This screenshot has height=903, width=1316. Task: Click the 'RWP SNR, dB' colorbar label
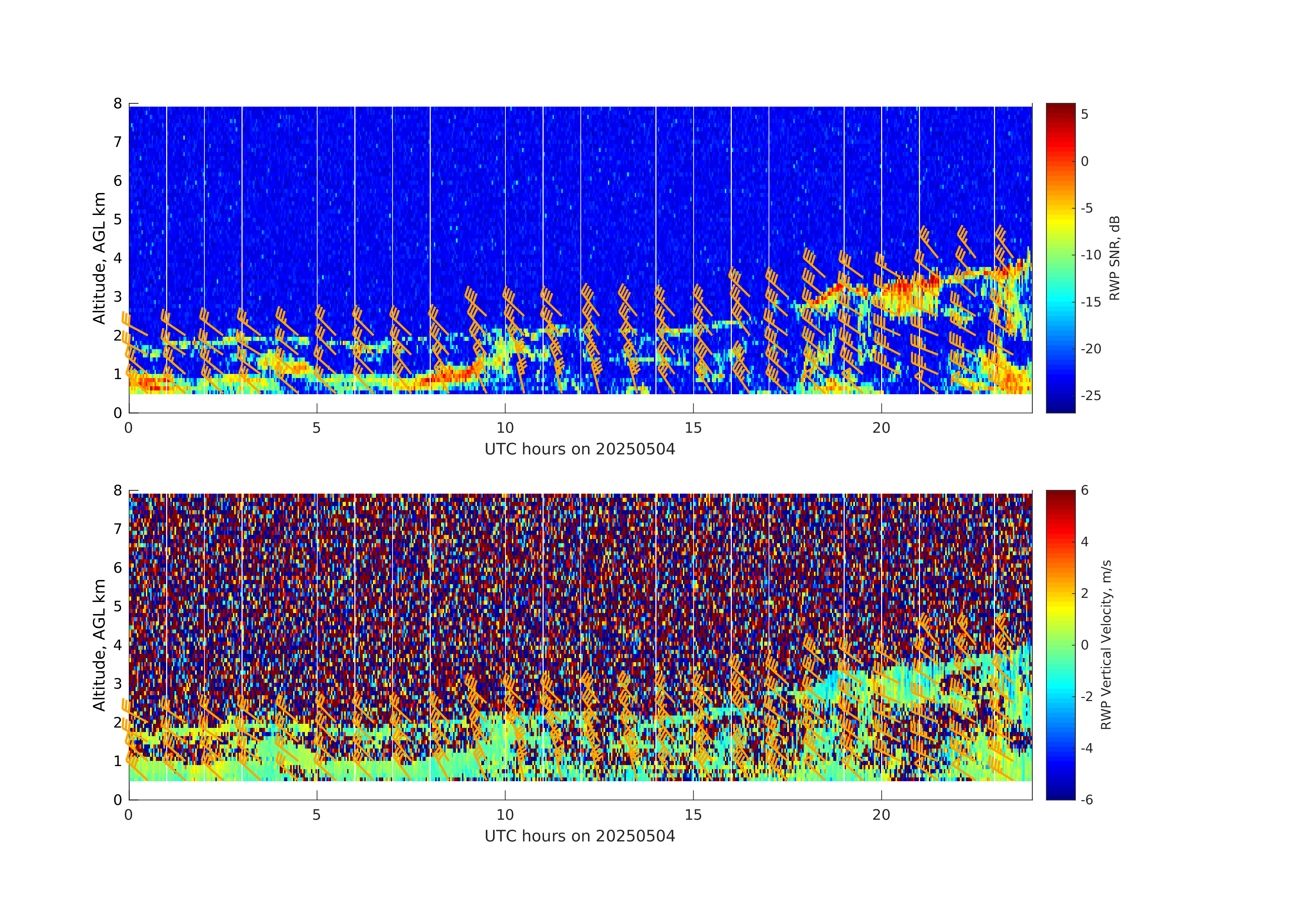click(1114, 258)
